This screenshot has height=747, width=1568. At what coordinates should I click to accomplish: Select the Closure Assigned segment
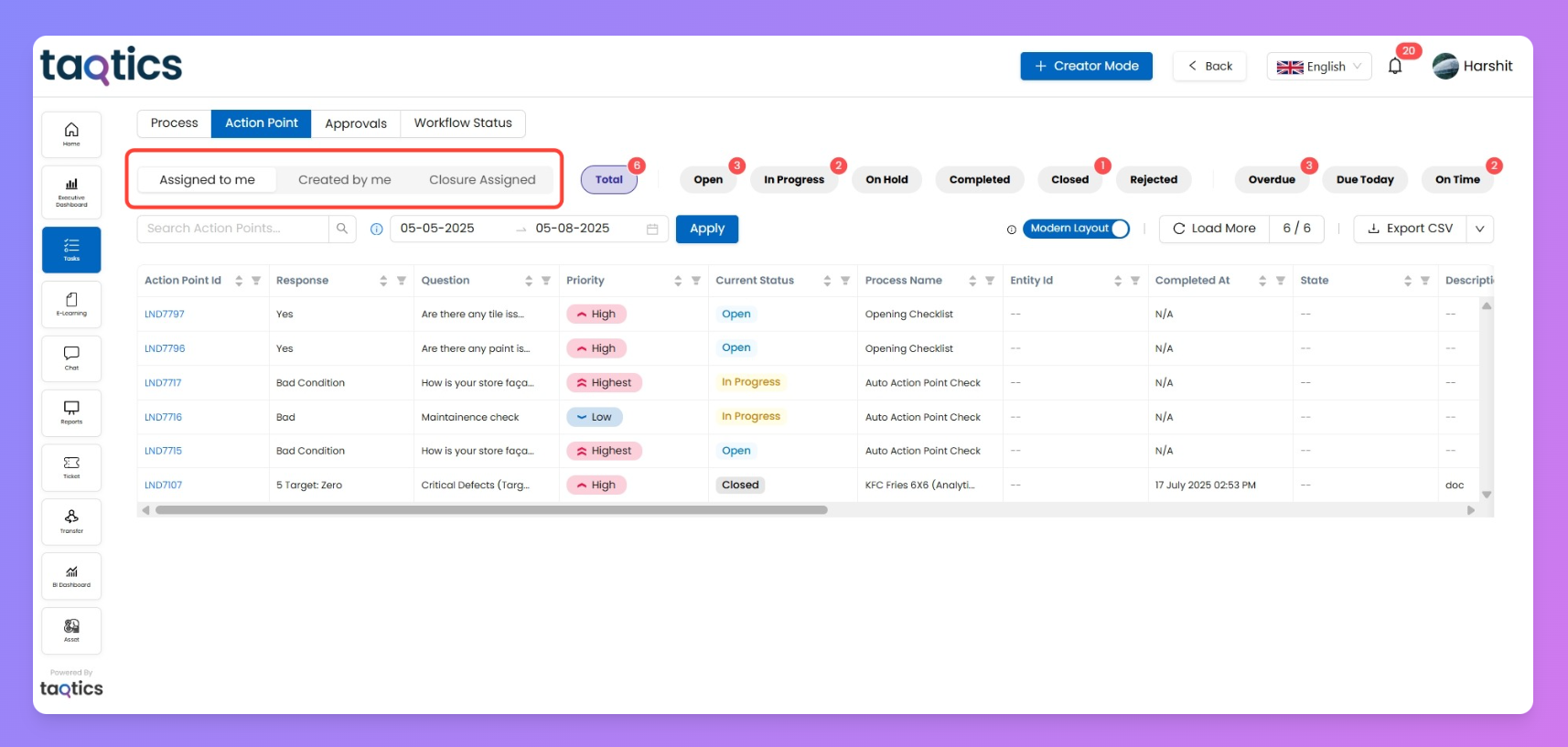[482, 180]
